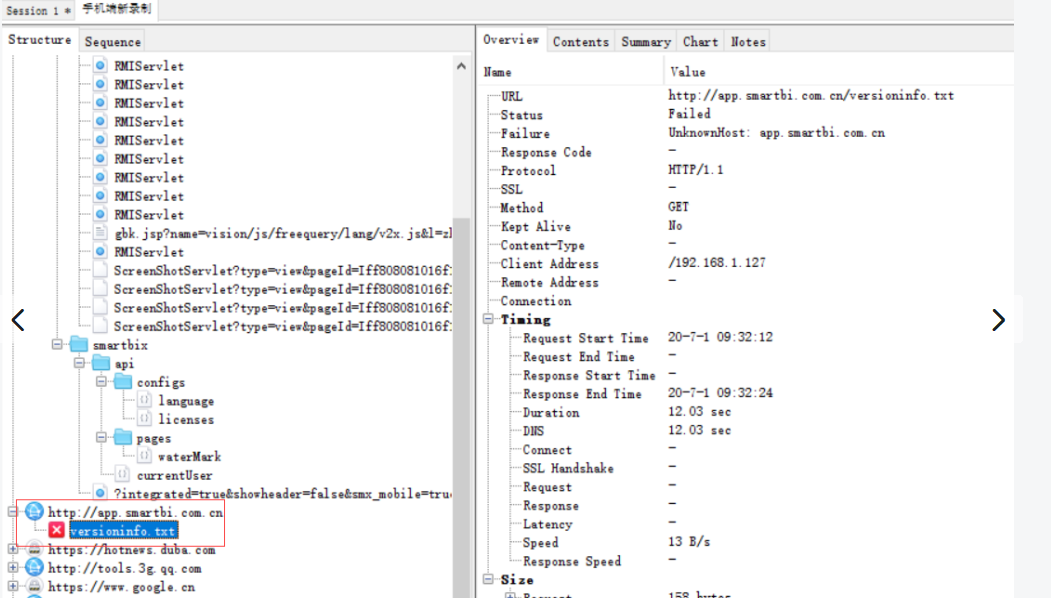Click the Protocol value HTTP/1.1
Screen dimensions: 1051x598
point(696,170)
